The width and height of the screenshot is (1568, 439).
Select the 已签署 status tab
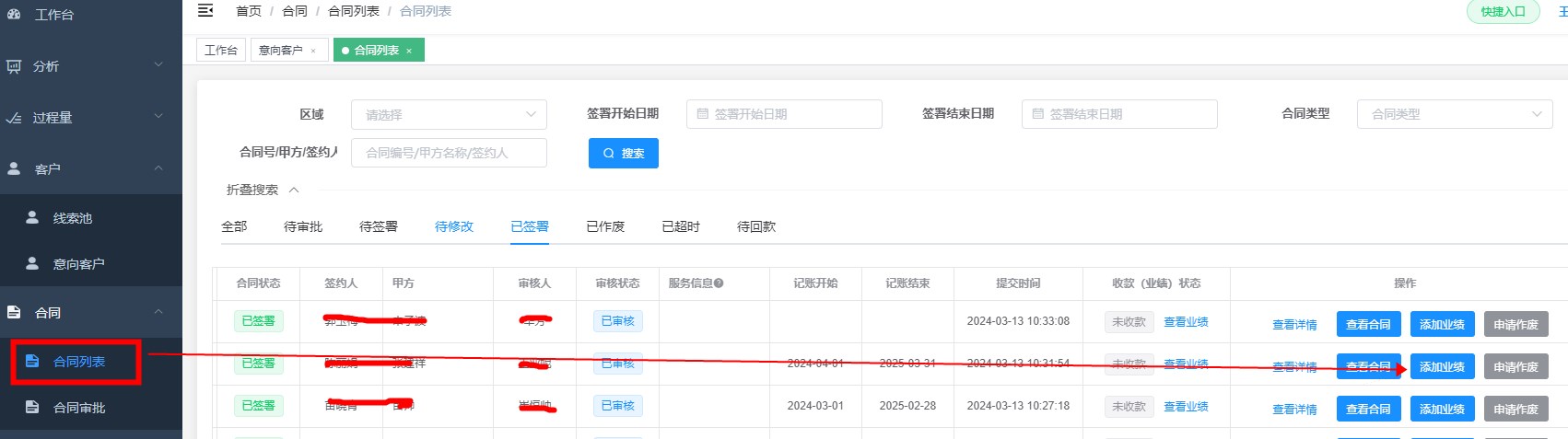tap(530, 226)
